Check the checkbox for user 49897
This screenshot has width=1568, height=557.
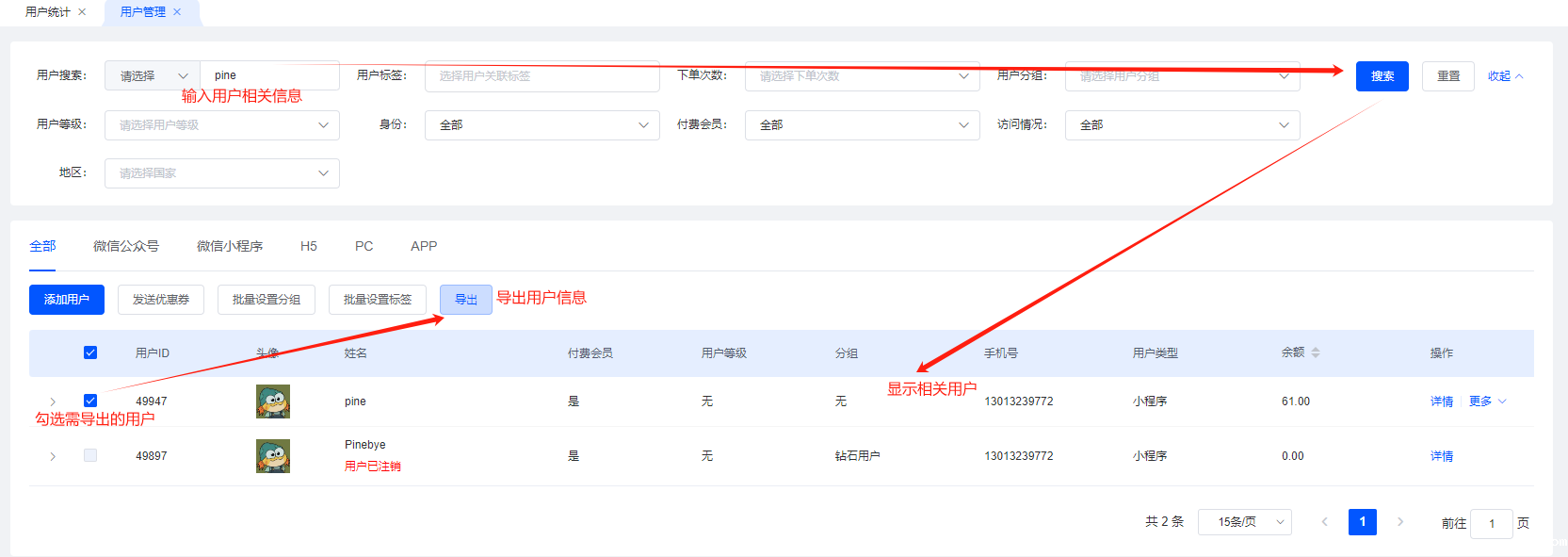click(x=90, y=455)
